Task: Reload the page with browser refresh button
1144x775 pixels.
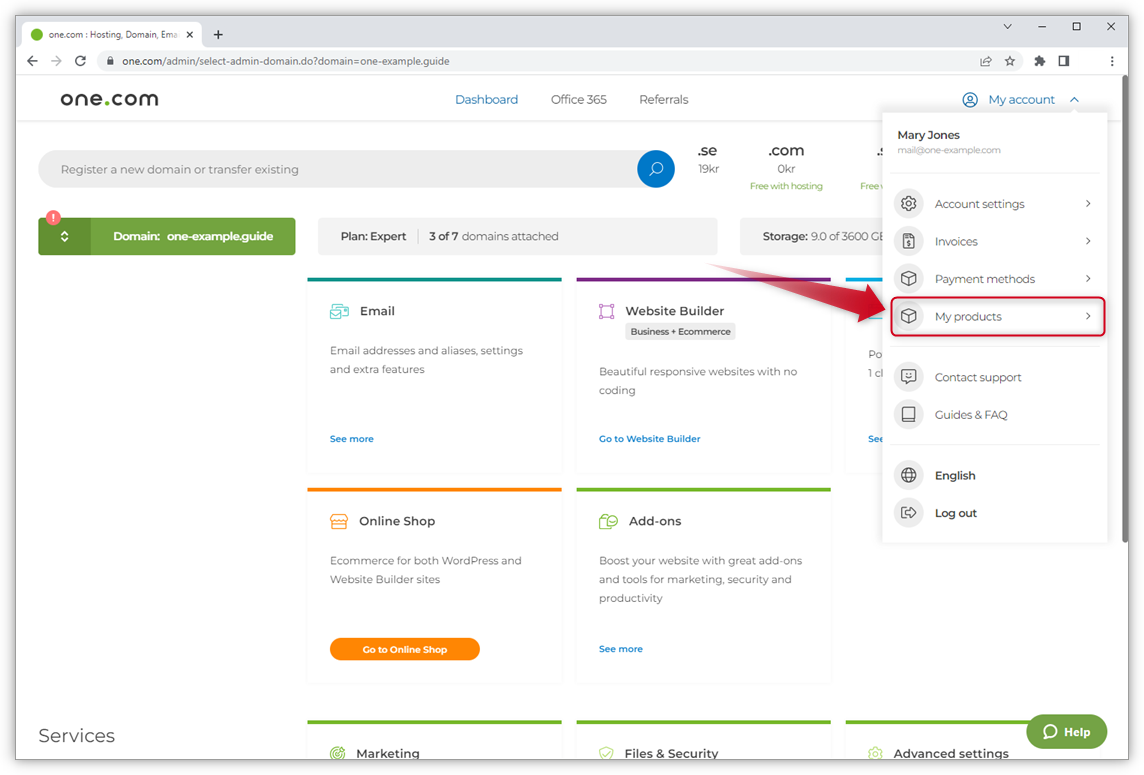Action: pyautogui.click(x=80, y=61)
